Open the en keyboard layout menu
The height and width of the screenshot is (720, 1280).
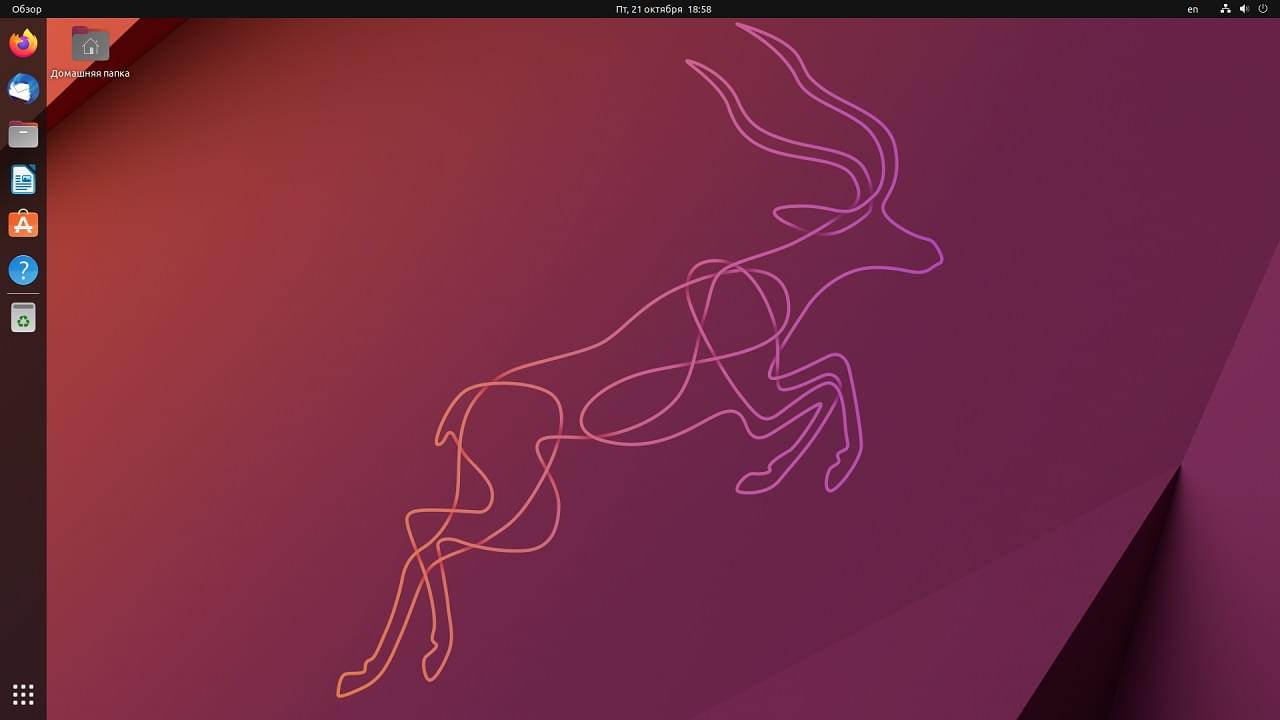pos(1193,9)
